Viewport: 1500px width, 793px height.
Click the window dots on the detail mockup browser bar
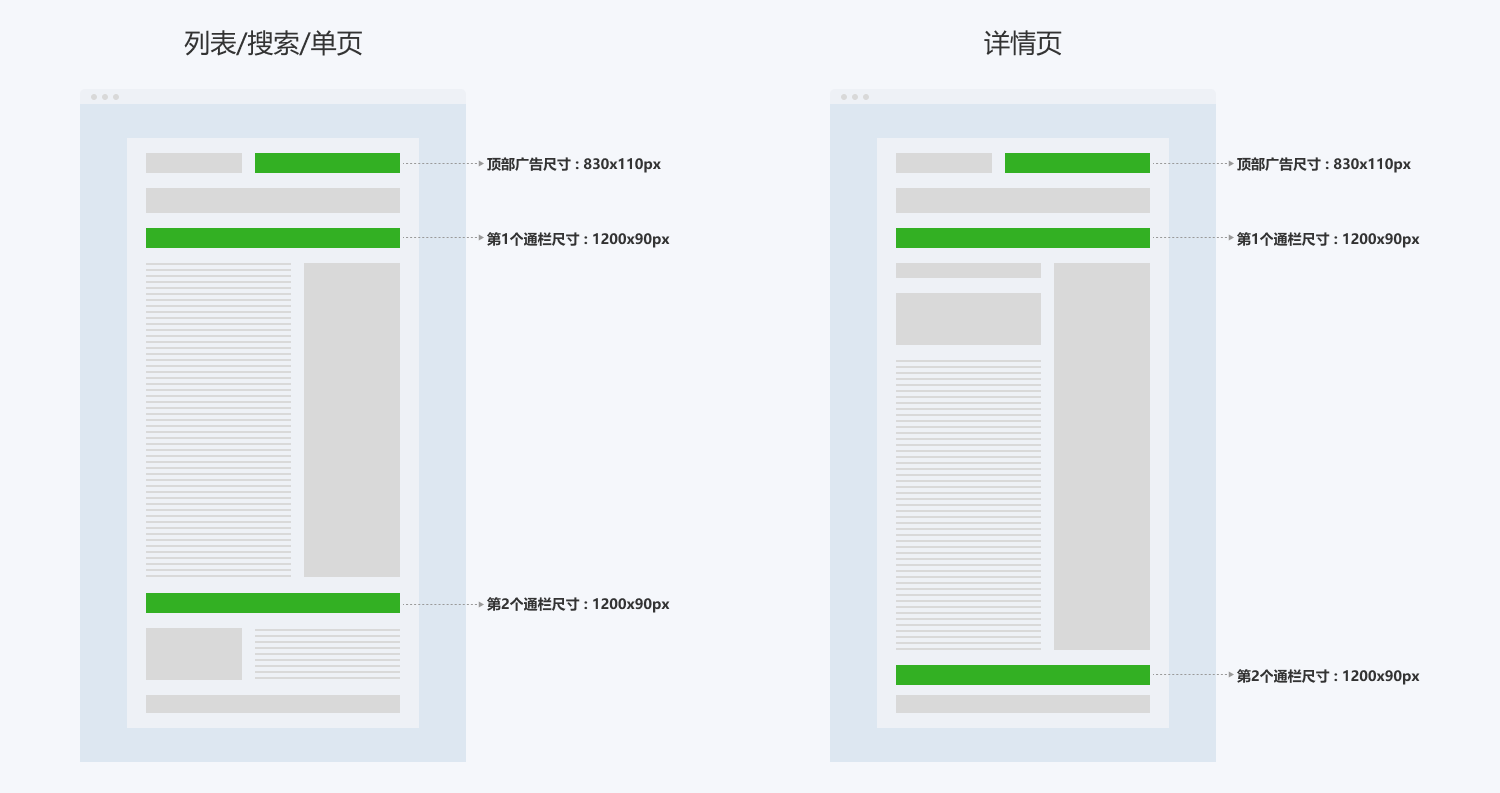click(x=855, y=97)
